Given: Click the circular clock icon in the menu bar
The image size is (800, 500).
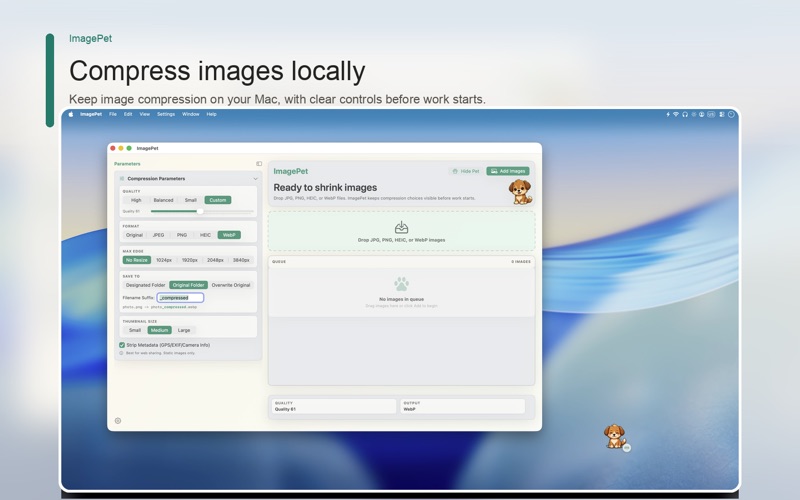Looking at the screenshot, I should tap(731, 114).
